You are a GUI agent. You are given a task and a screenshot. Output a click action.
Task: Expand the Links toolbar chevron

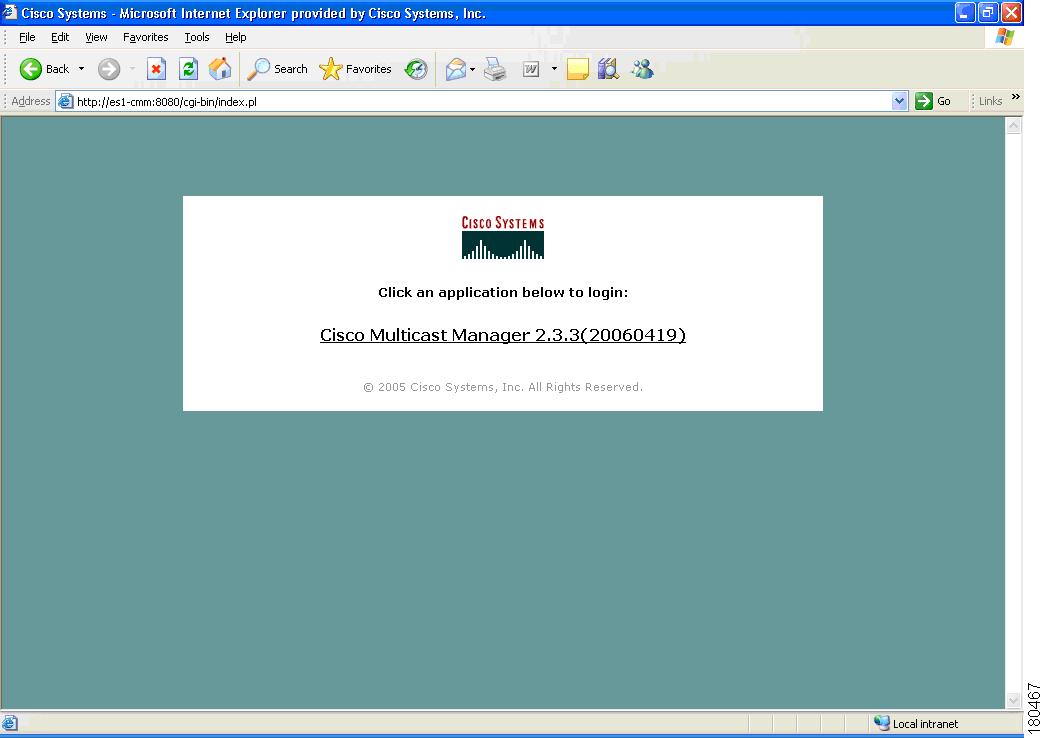pyautogui.click(x=1016, y=97)
